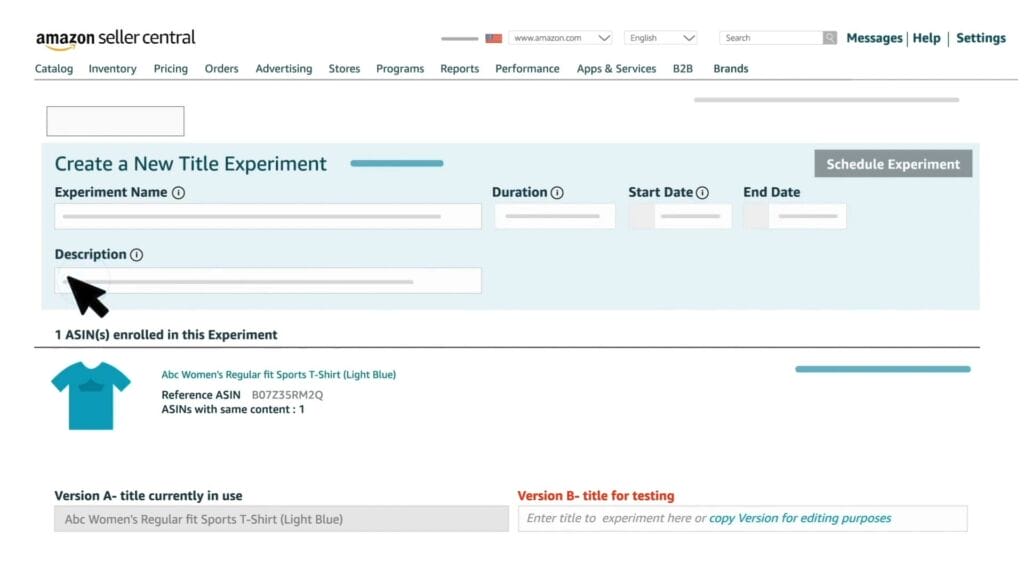This screenshot has width=1024, height=576.
Task: Click the End Date calendar icon
Action: click(756, 216)
